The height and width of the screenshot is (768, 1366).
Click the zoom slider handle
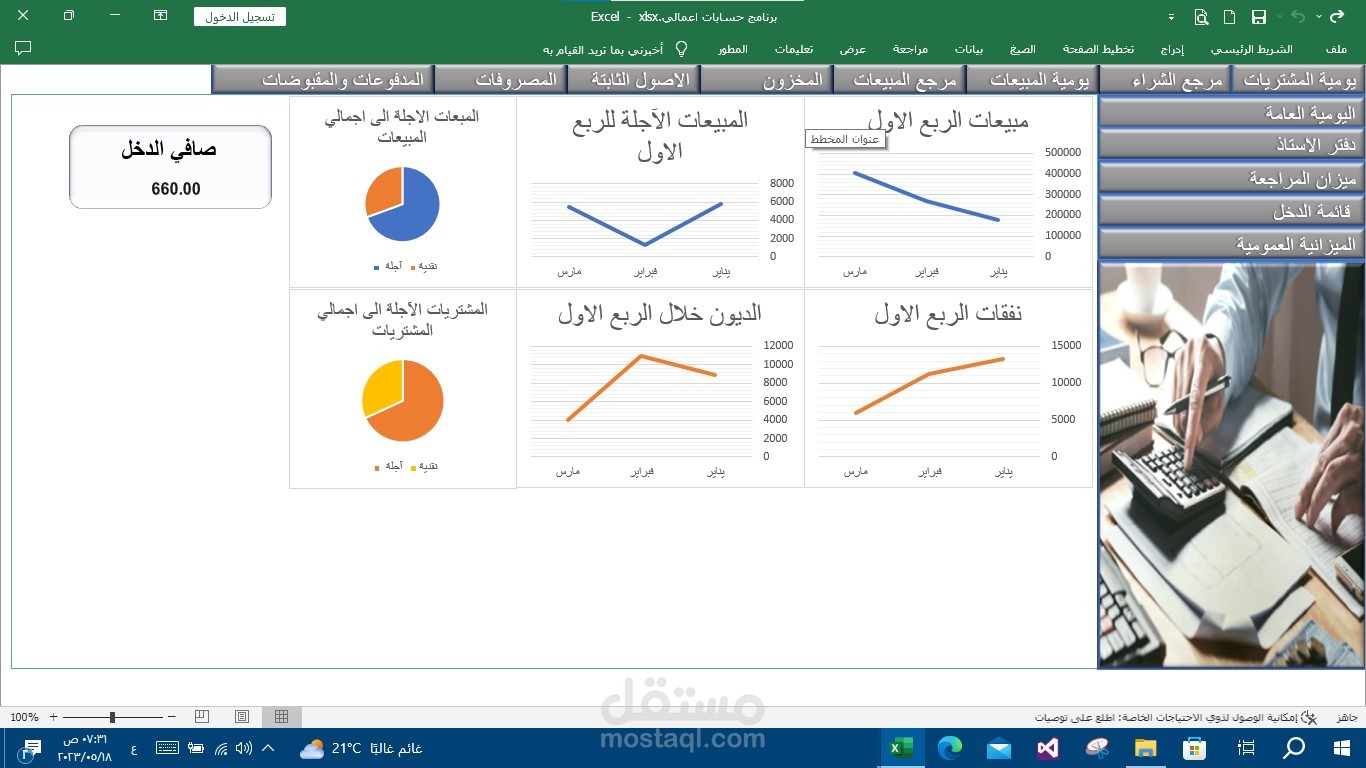click(112, 717)
